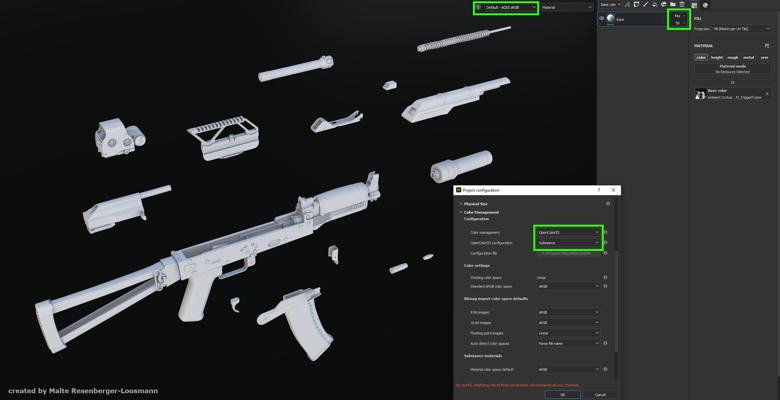780x400 pixels.
Task: Open the 8 bit images color space dropdown
Action: (x=568, y=312)
